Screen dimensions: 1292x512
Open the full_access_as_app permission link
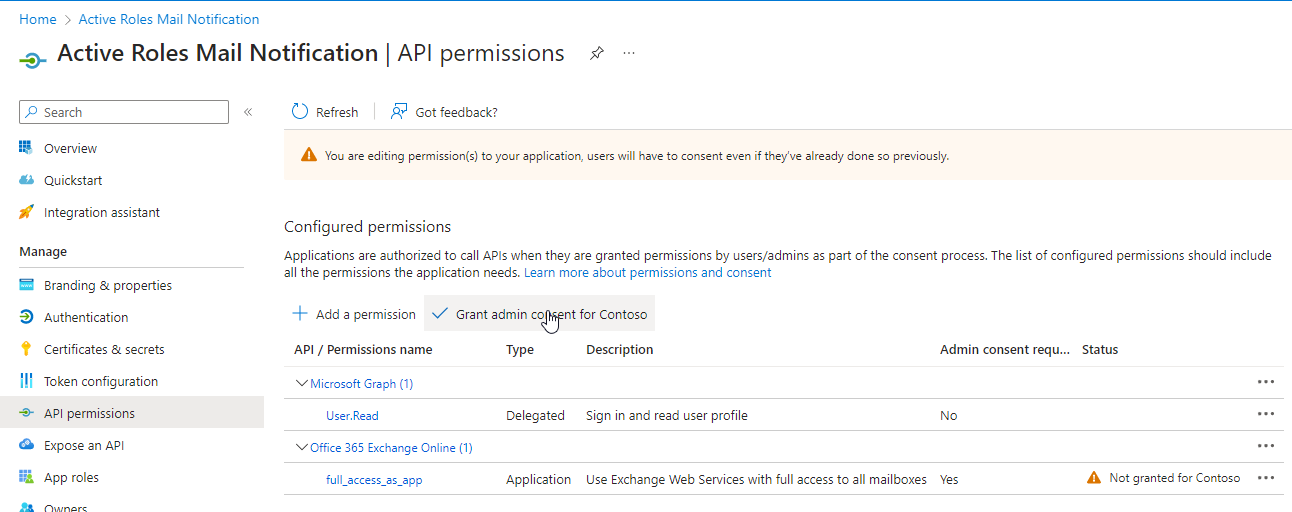click(x=374, y=479)
